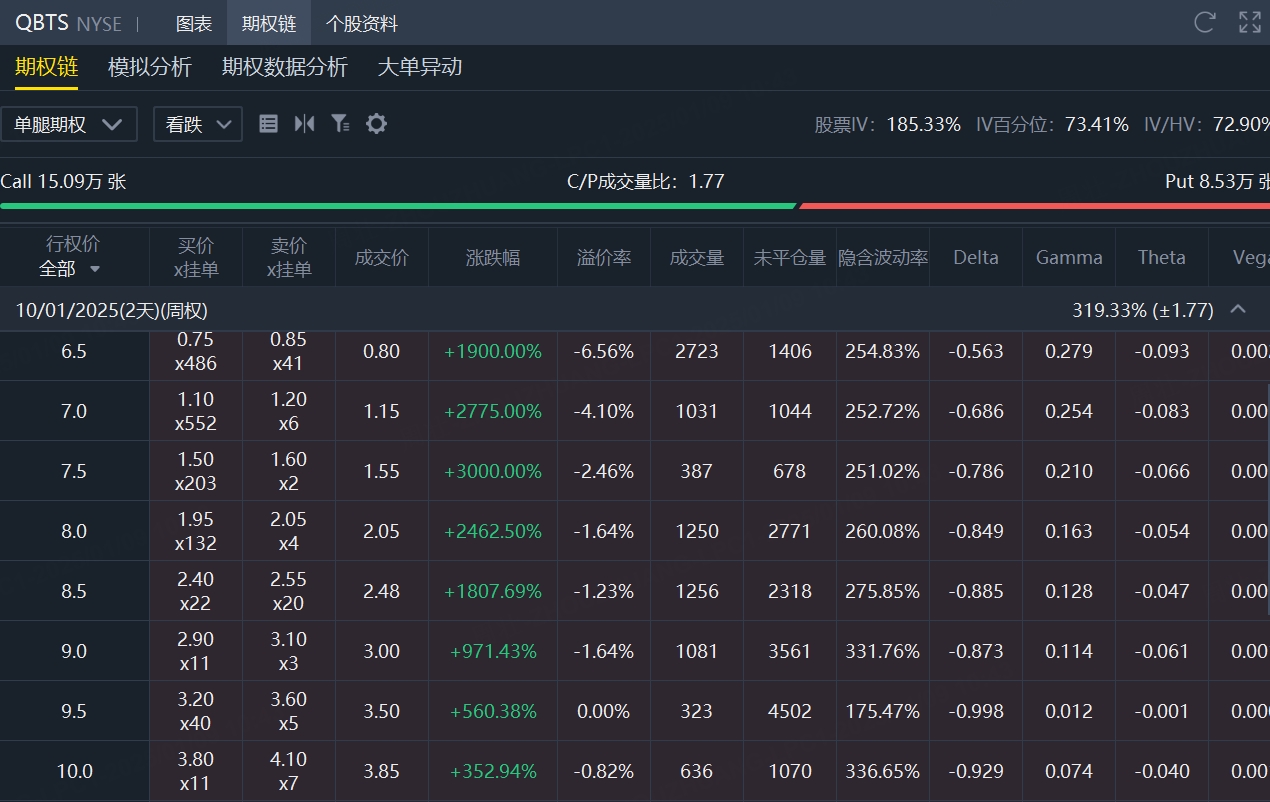Image resolution: width=1270 pixels, height=802 pixels.
Task: Click the 股票IV 185.33% value
Action: (924, 124)
